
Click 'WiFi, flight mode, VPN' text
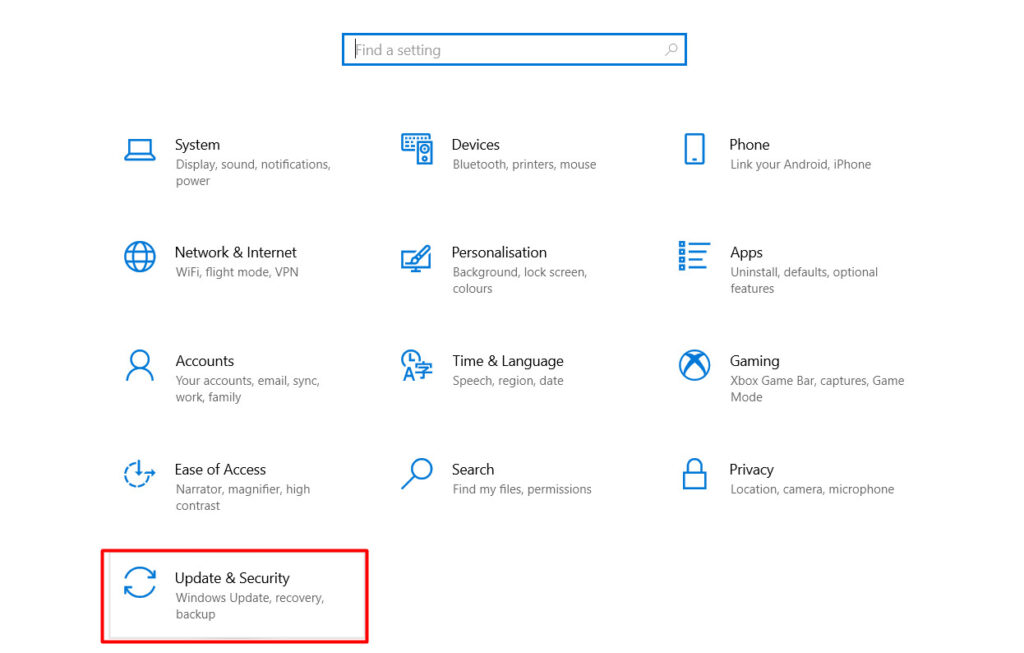tap(237, 272)
